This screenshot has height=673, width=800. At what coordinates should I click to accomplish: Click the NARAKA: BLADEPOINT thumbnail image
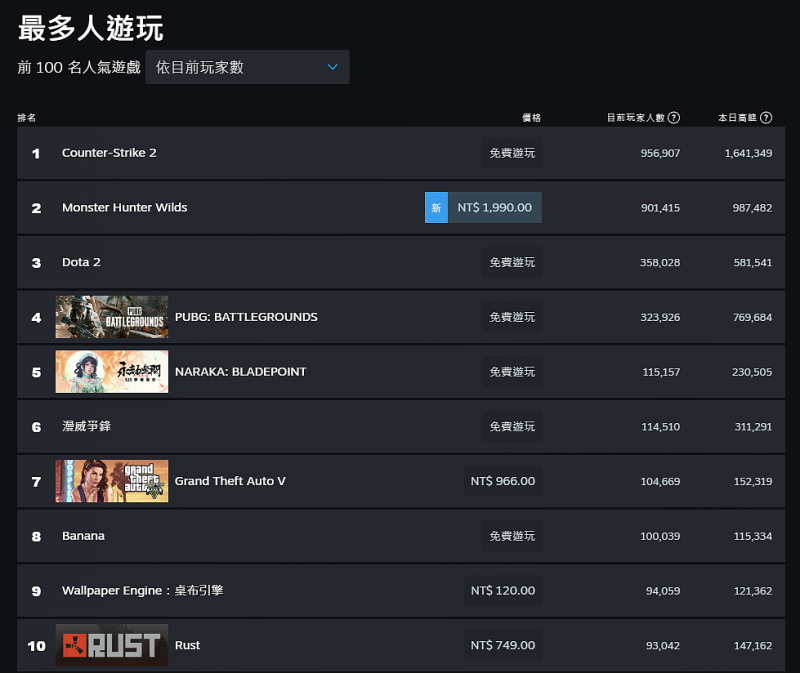(x=112, y=371)
